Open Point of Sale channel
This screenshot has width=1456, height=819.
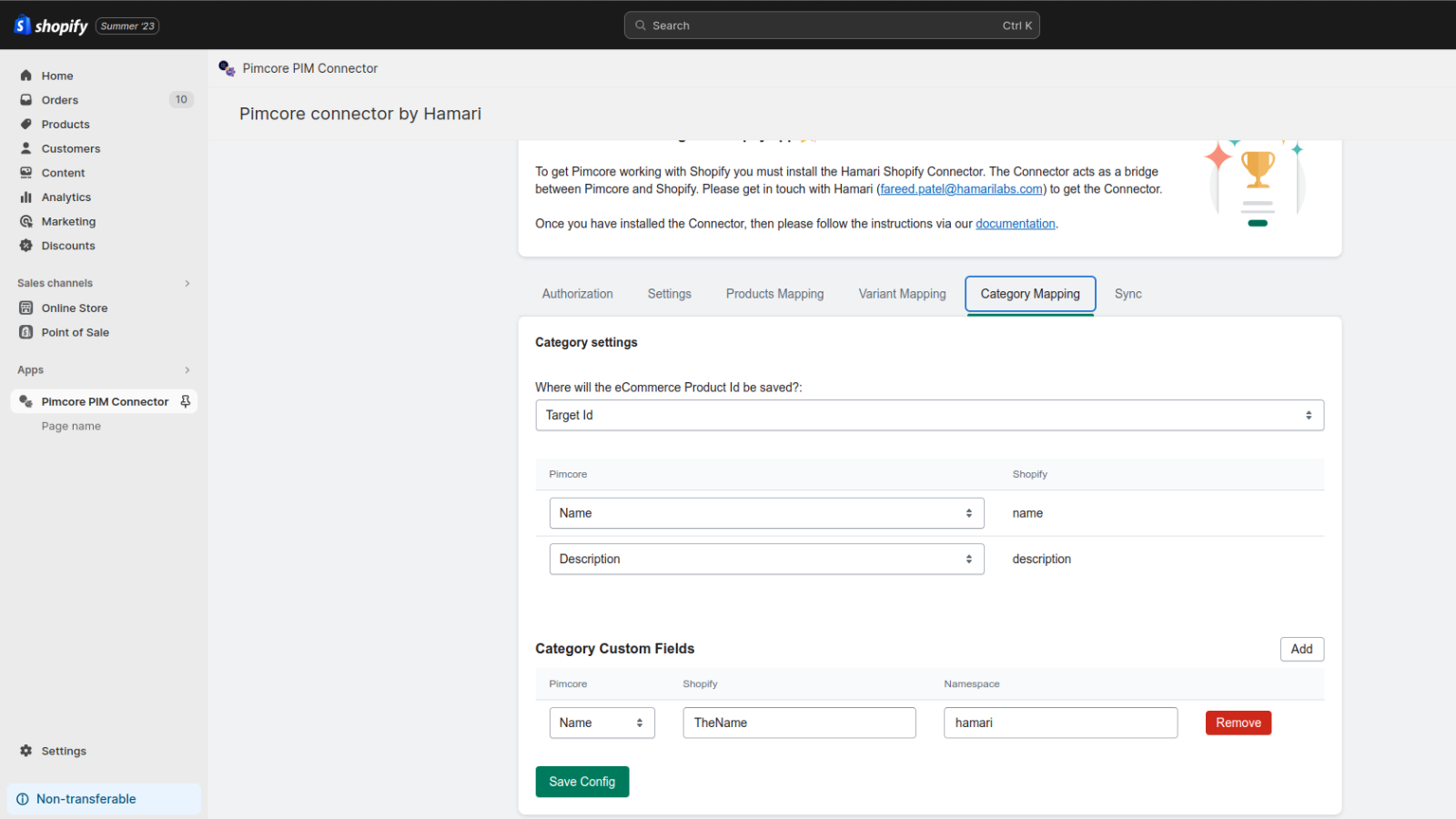click(75, 332)
